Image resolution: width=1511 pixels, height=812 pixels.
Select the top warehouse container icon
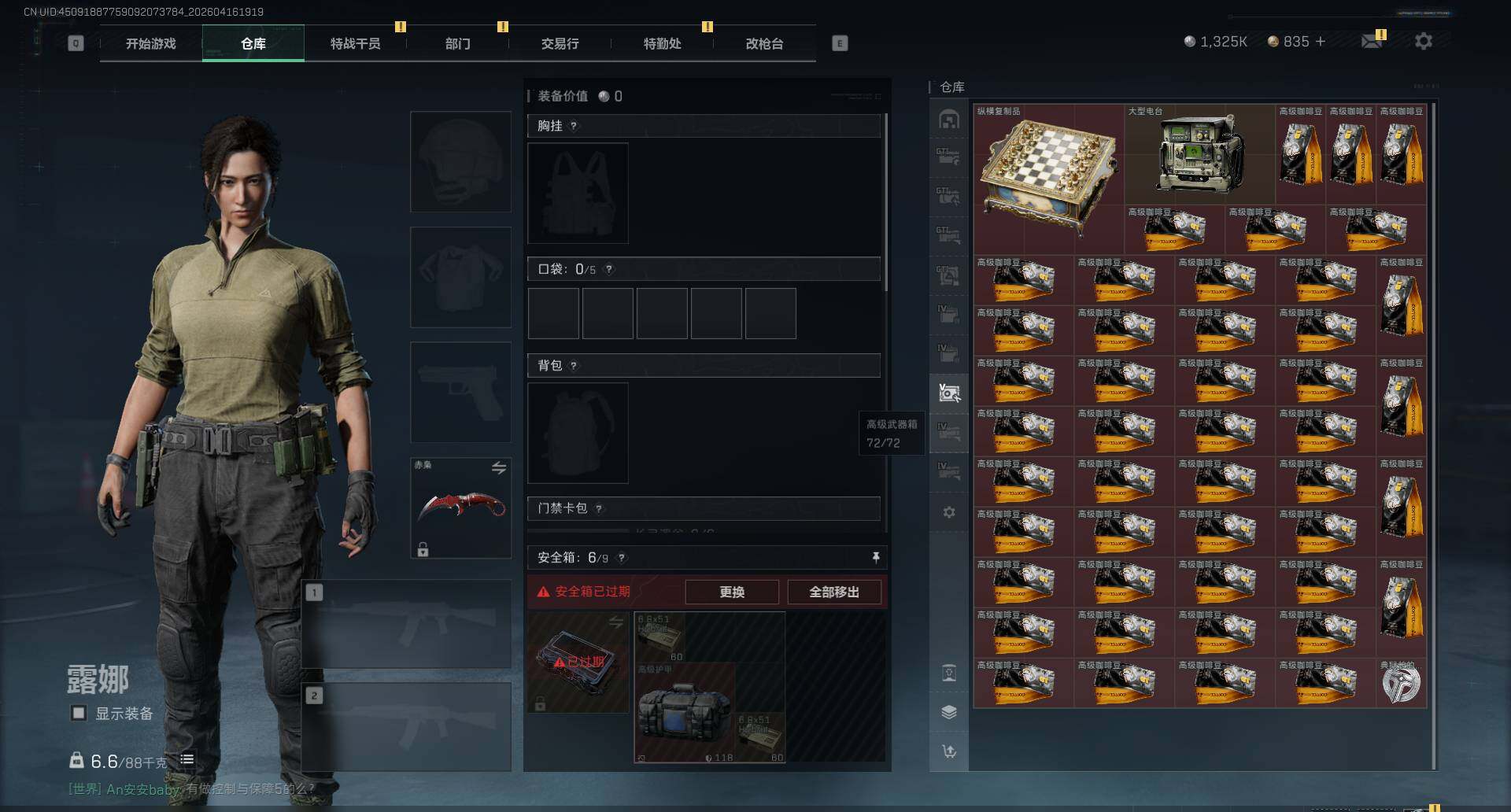tap(949, 120)
